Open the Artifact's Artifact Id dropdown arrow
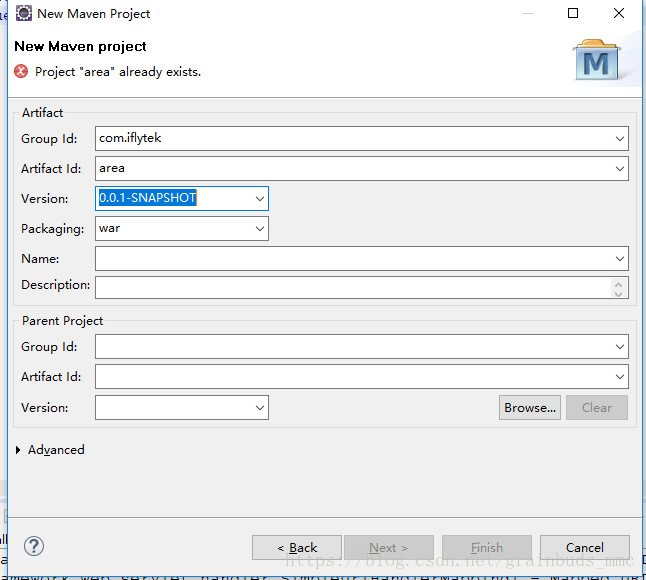The height and width of the screenshot is (580, 646). click(x=620, y=168)
